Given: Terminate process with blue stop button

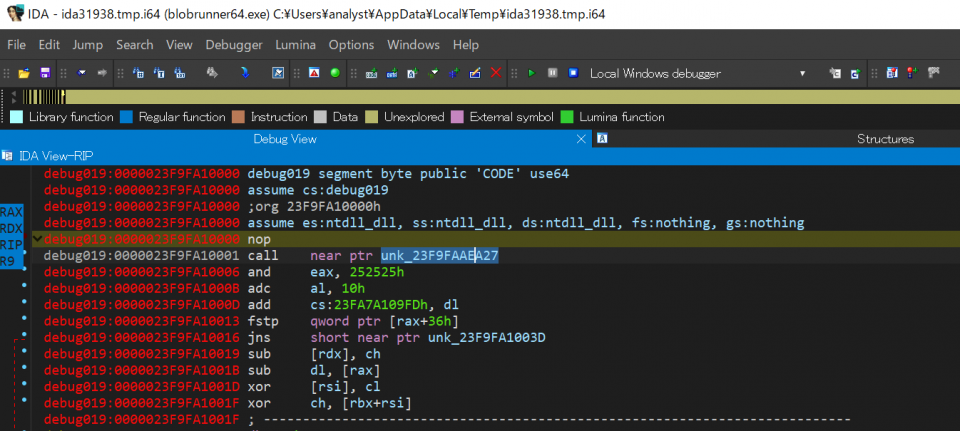Looking at the screenshot, I should click(573, 73).
